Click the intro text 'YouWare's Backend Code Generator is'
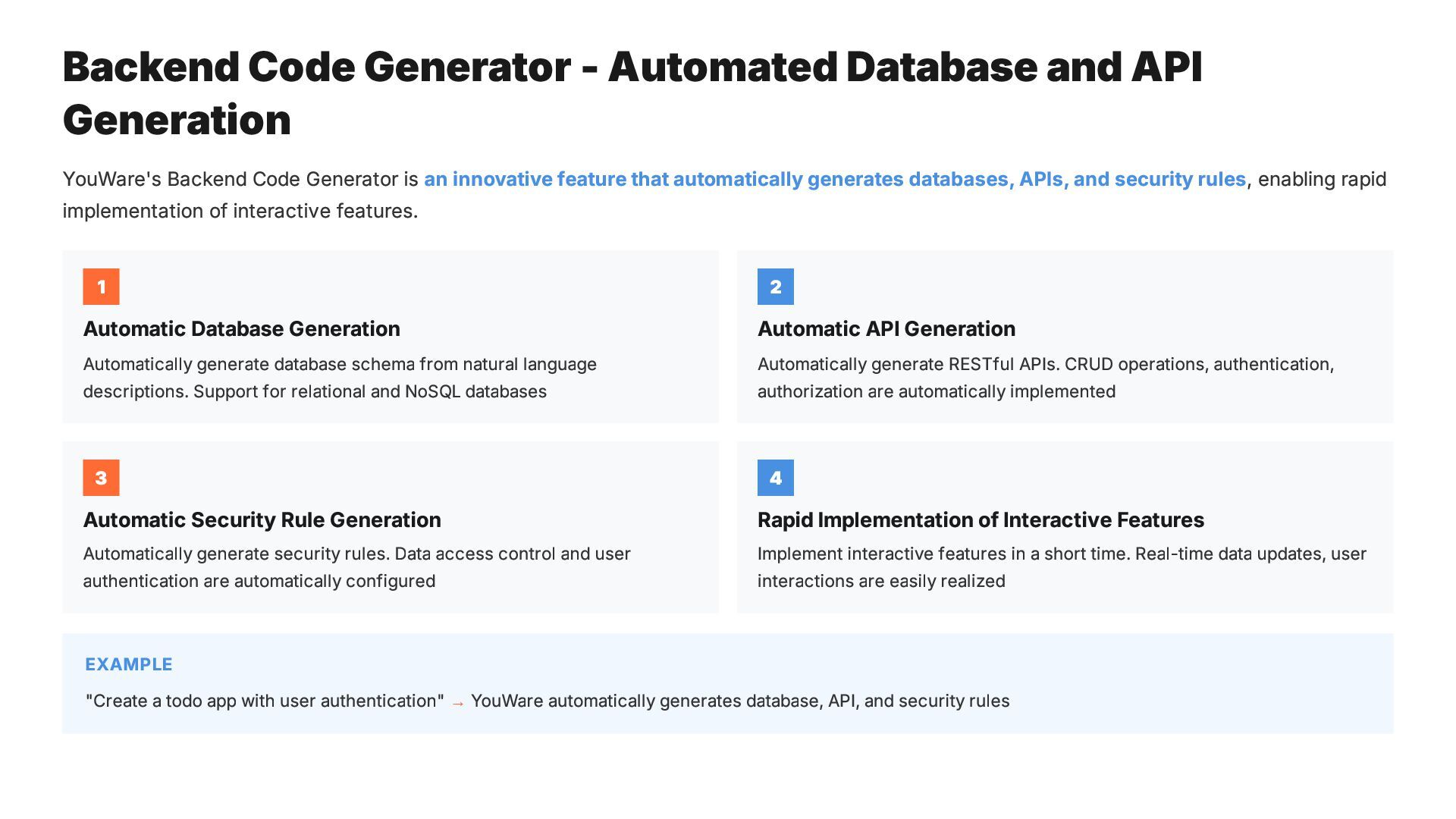1456x819 pixels. coord(240,180)
